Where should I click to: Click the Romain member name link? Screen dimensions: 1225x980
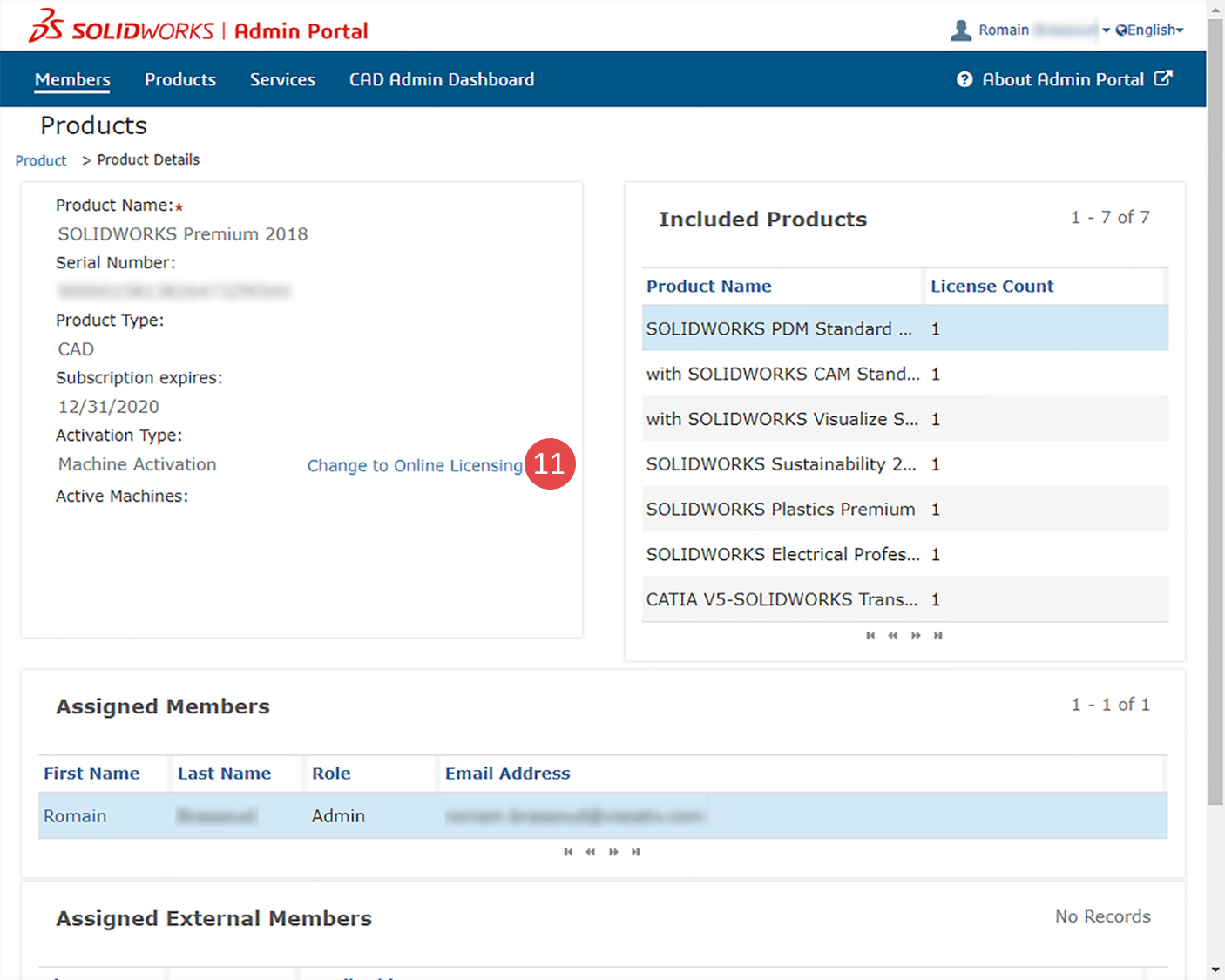pos(75,816)
